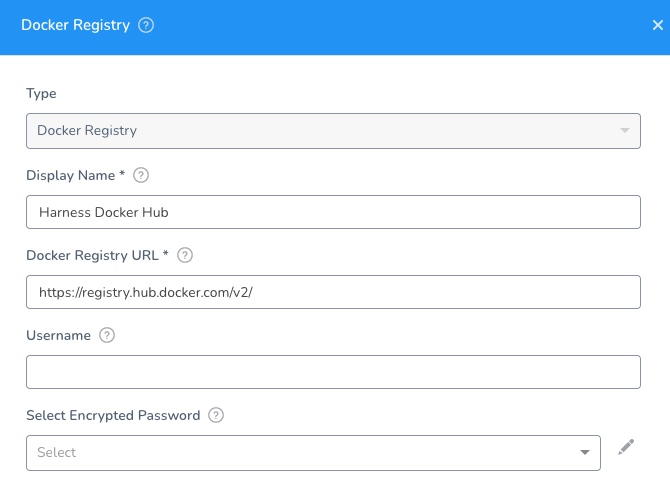Click the pencil icon to edit encrypted password
The image size is (670, 481).
point(626,447)
